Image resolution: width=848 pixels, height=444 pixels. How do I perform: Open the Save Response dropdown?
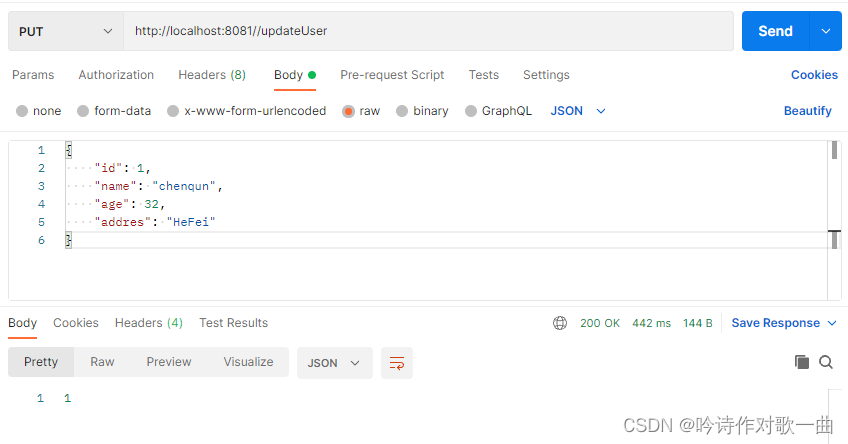pyautogui.click(x=784, y=323)
